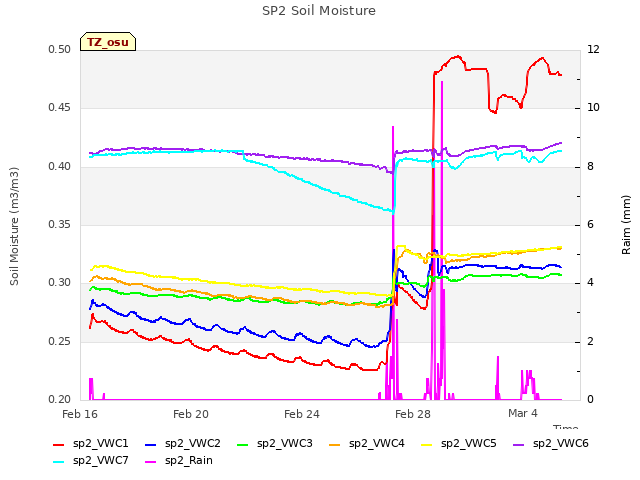Click the Feb 28 x-axis tick label

point(413,414)
